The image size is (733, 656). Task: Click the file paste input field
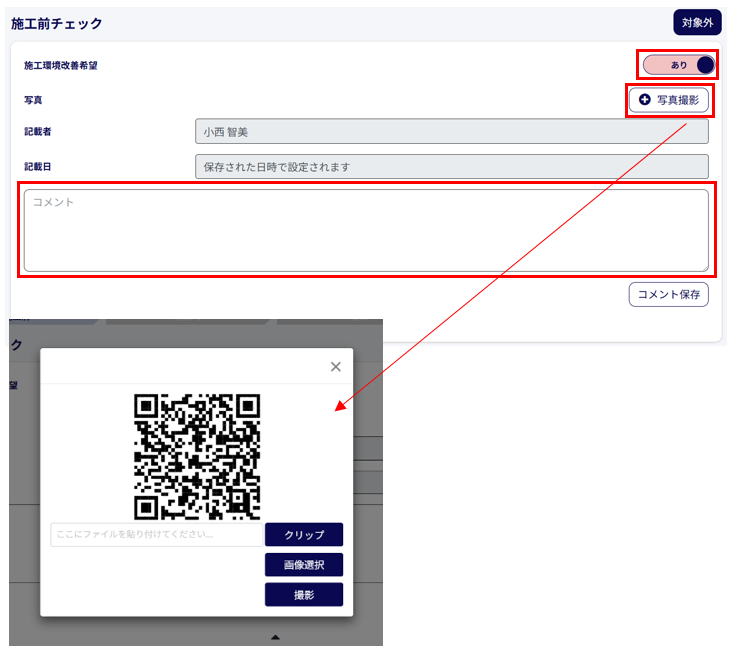coord(157,534)
